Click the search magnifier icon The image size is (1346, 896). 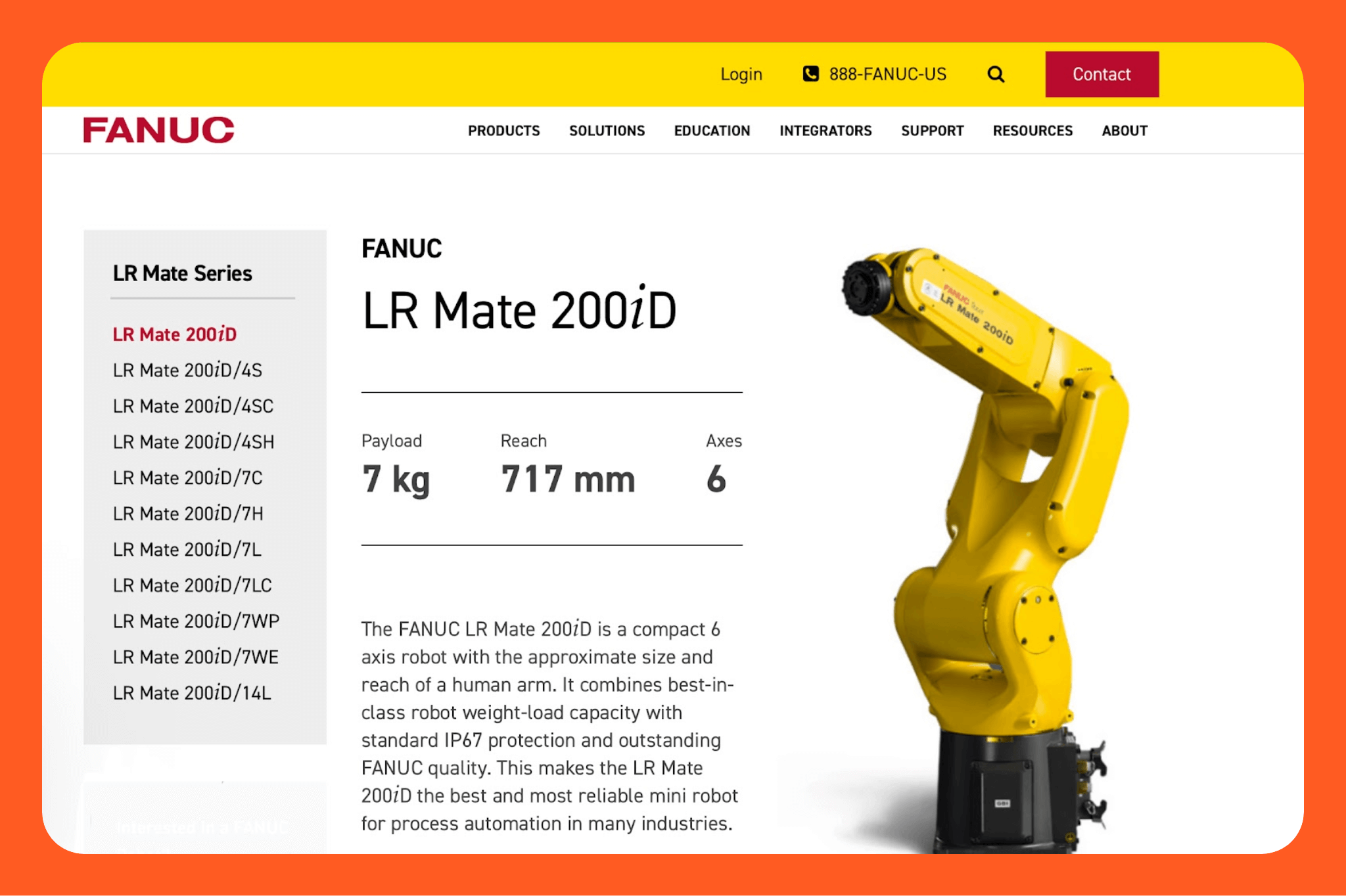[996, 74]
